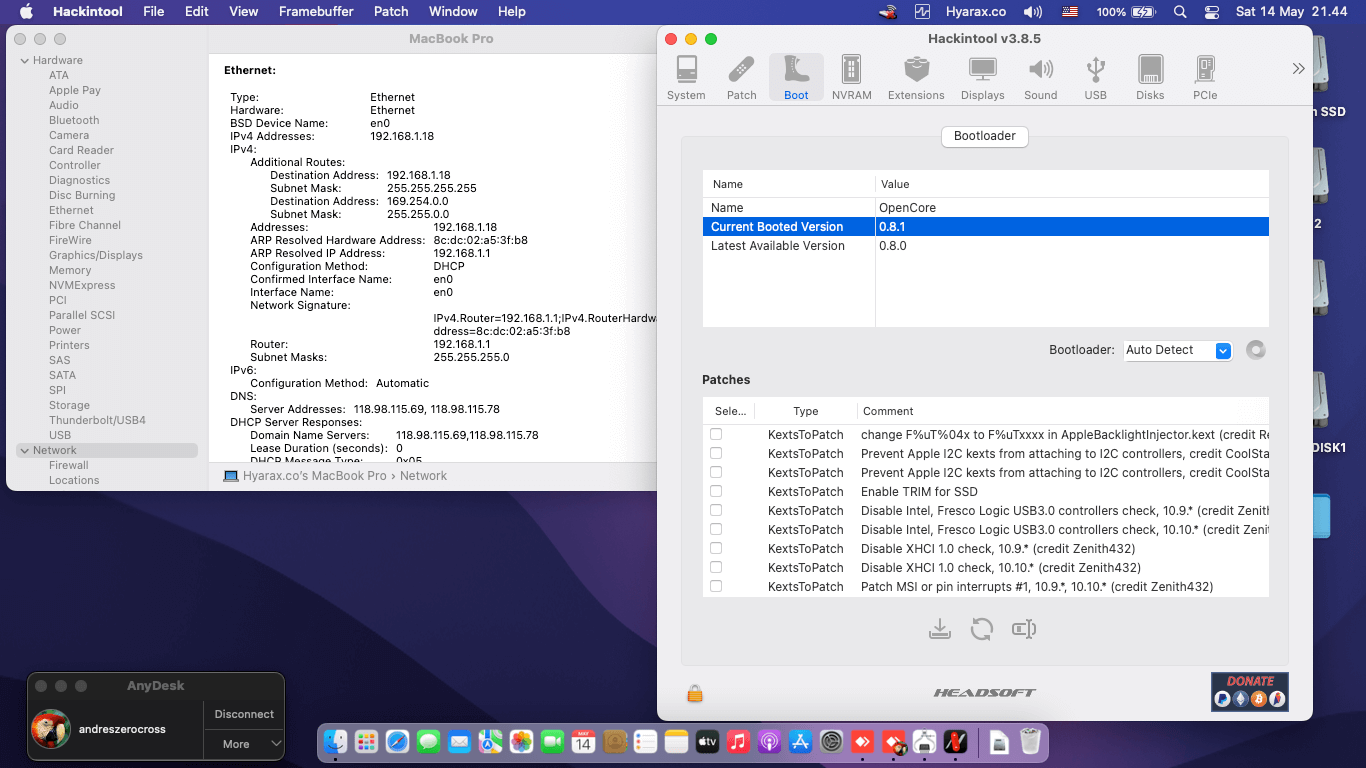The height and width of the screenshot is (768, 1366).
Task: Open the System tab in Hackintool toolbar
Action: point(686,77)
